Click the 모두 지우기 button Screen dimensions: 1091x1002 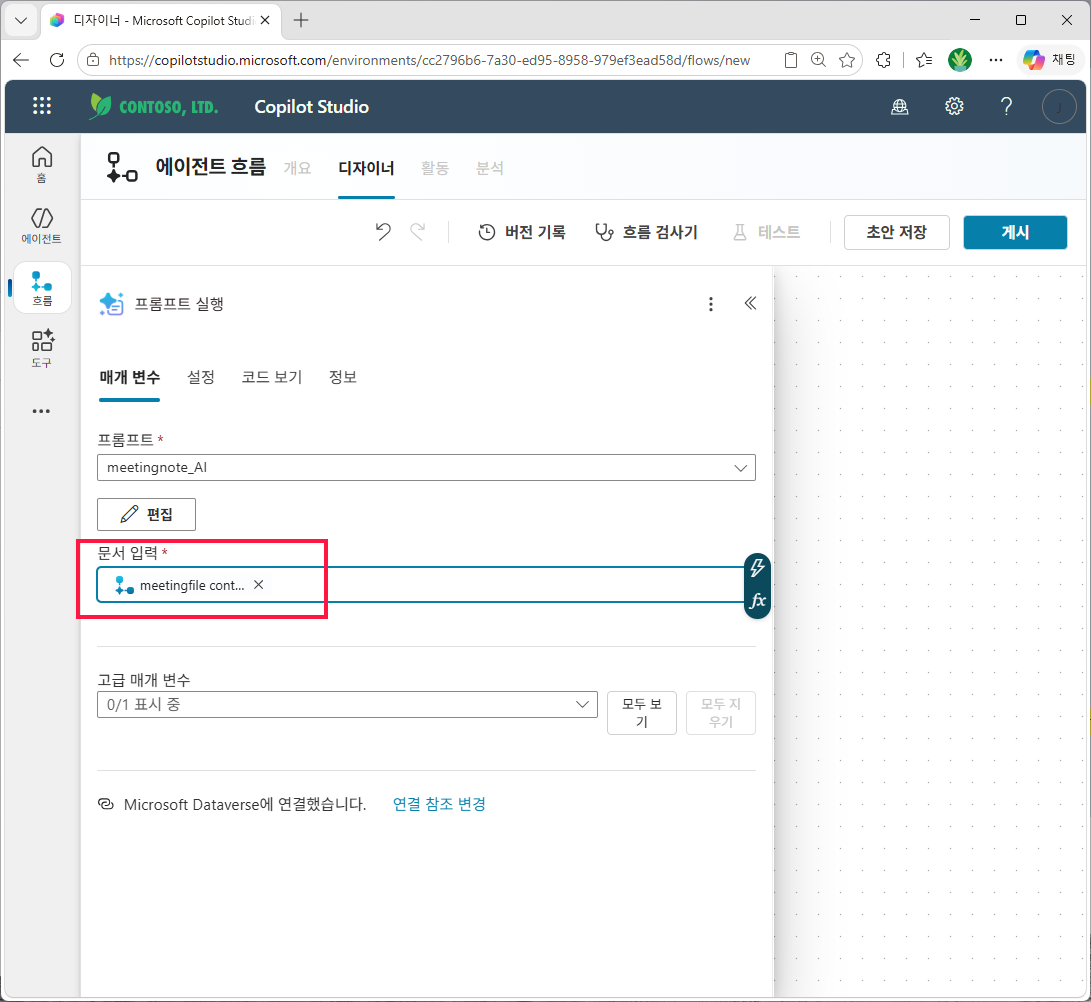tap(721, 713)
